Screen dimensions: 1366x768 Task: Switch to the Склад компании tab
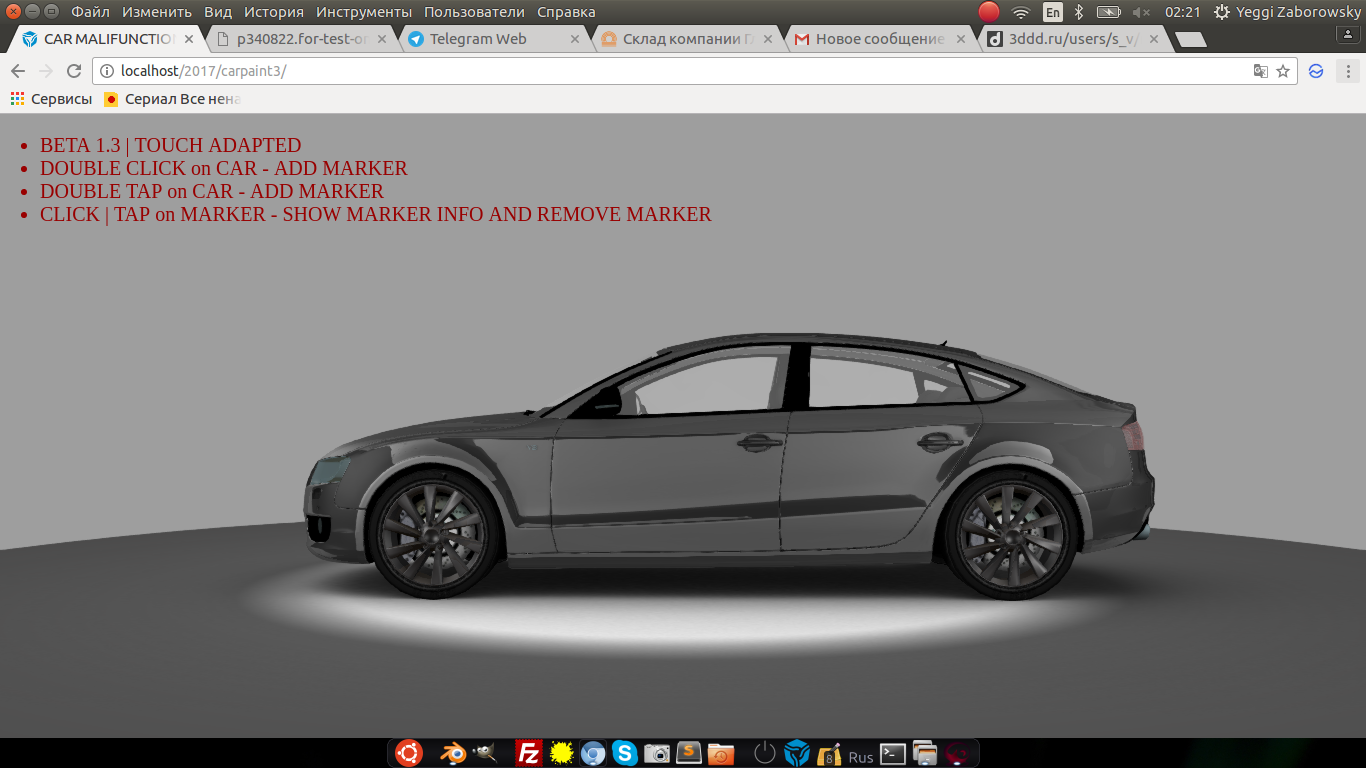pyautogui.click(x=686, y=39)
